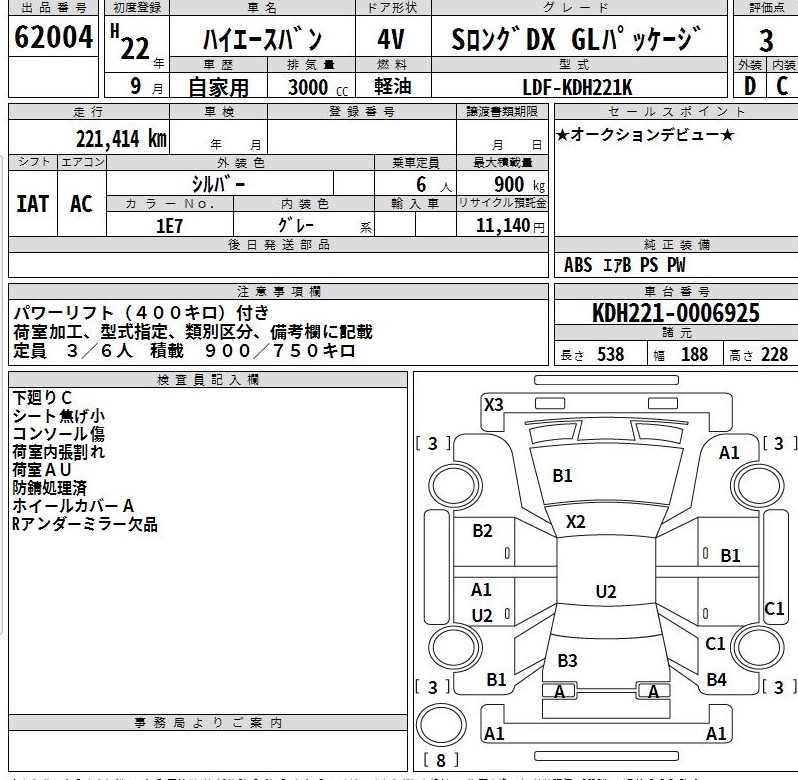Select the B3 mark on the rear hatch
The image size is (798, 780).
pos(567,660)
